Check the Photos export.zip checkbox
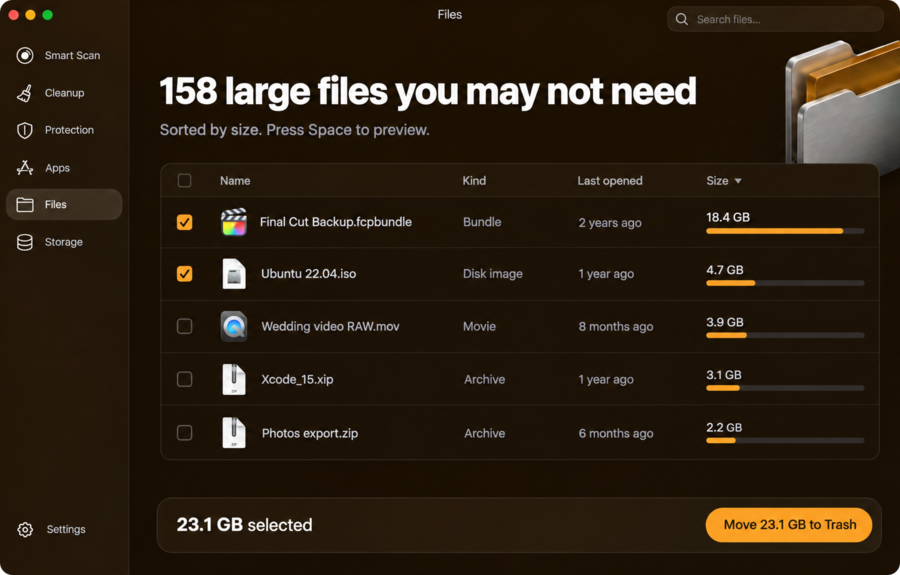The image size is (900, 575). tap(184, 433)
